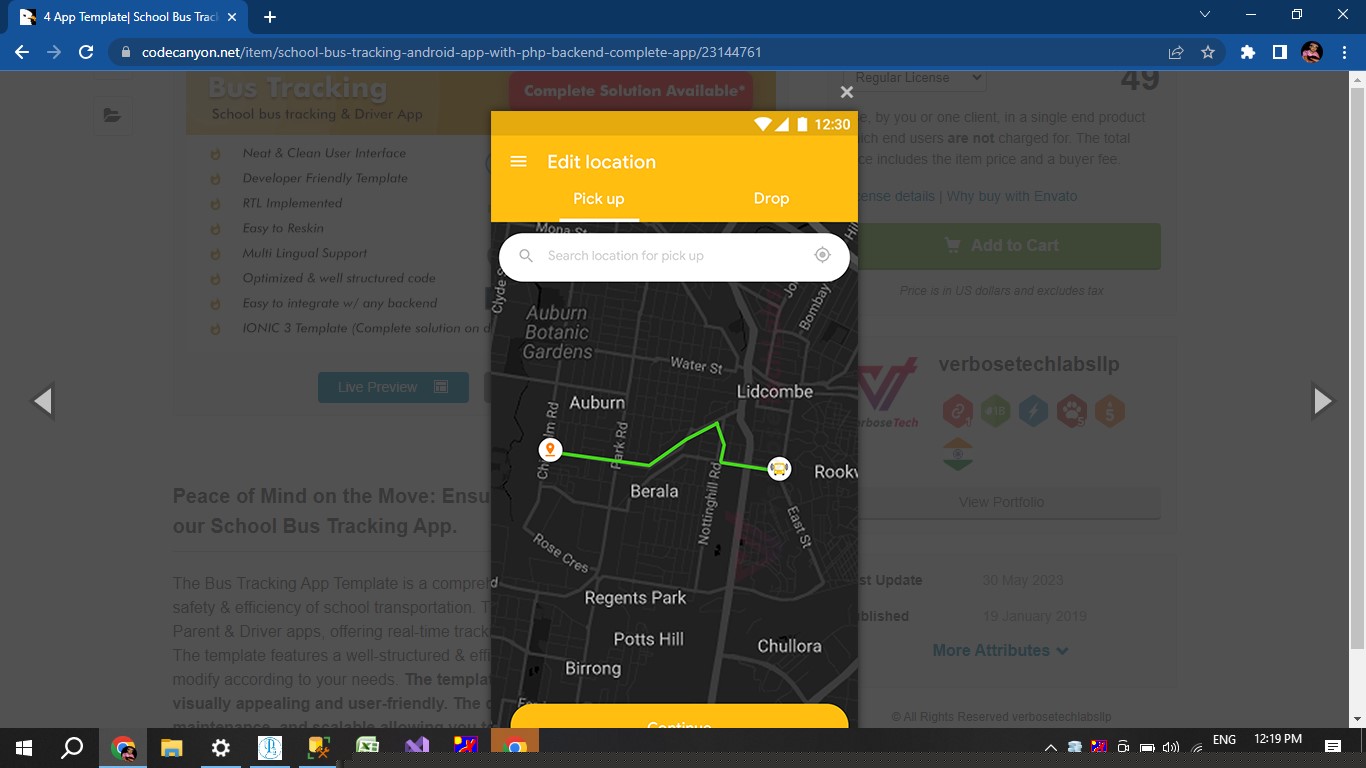Expand More Attributes section

(1000, 650)
